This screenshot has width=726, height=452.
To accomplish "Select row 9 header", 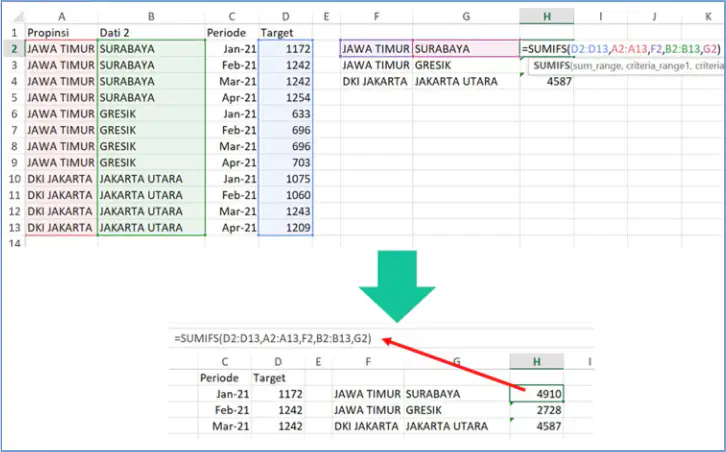I will [14, 163].
